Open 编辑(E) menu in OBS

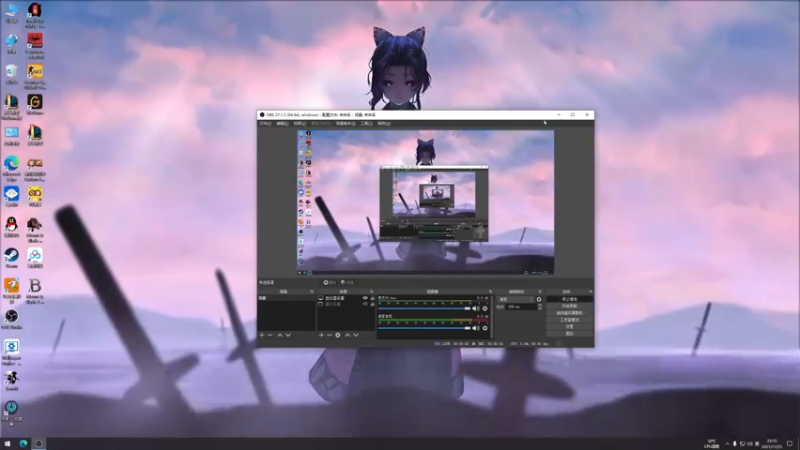[282, 123]
